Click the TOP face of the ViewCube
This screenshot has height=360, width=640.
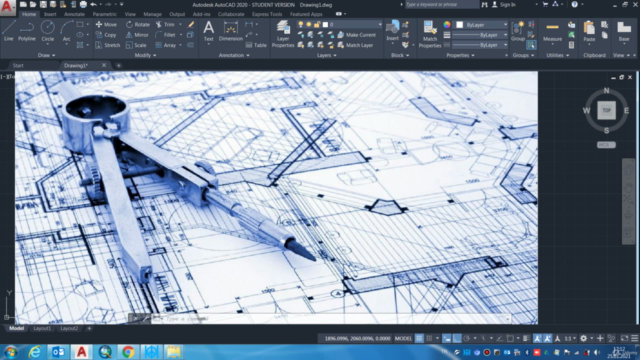point(607,110)
